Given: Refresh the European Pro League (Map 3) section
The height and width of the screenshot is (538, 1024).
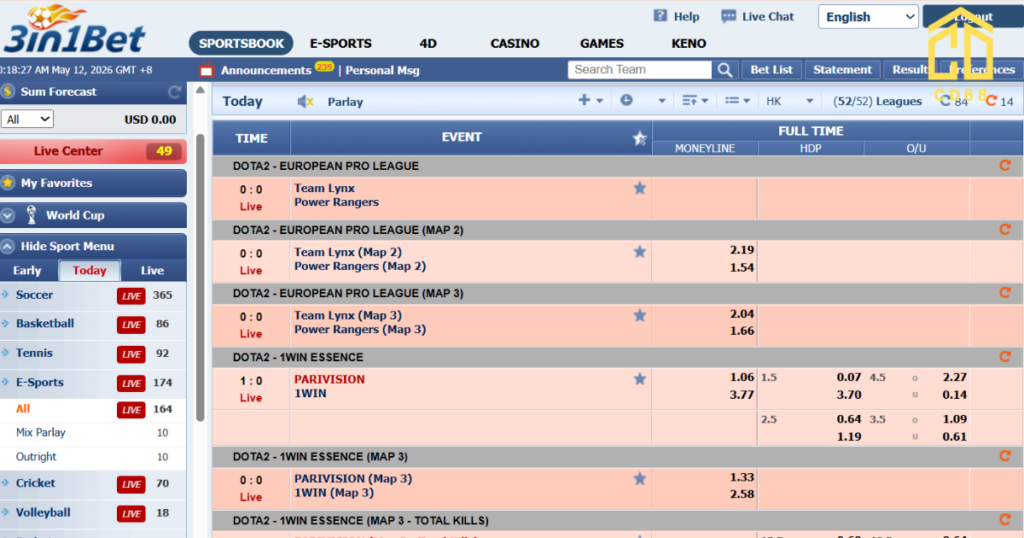Looking at the screenshot, I should (1005, 293).
